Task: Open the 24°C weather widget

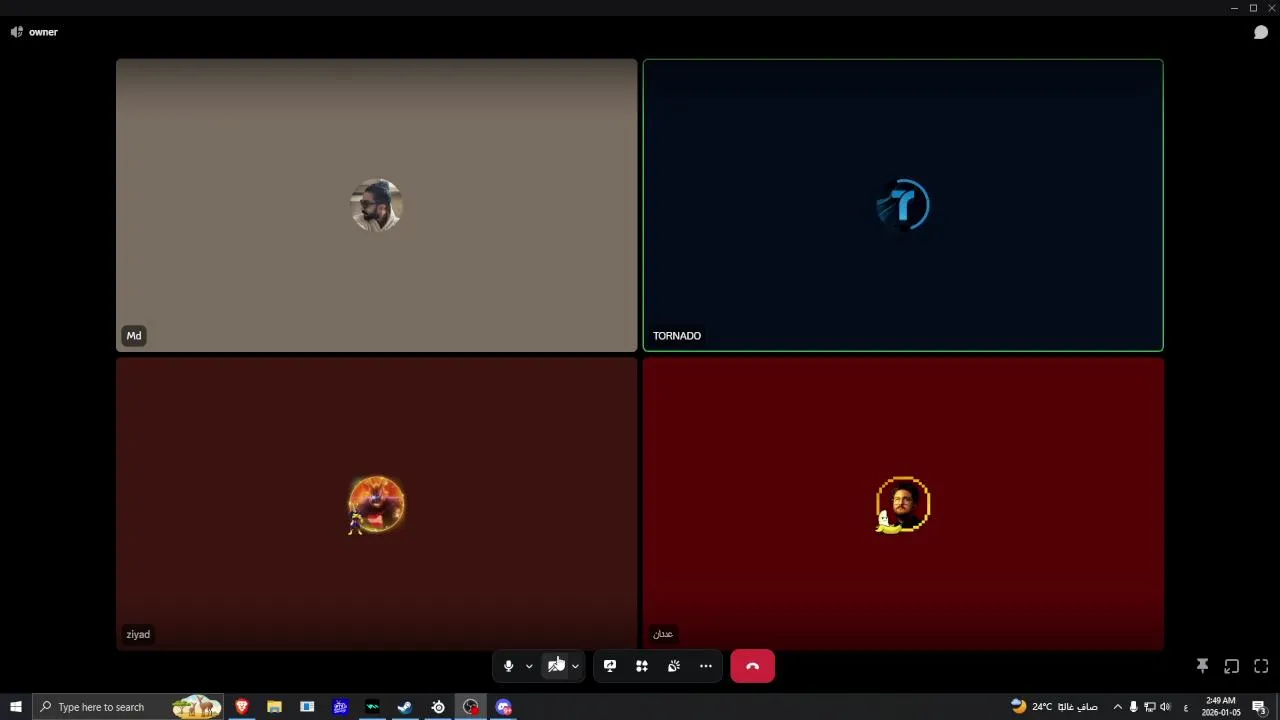Action: (x=1054, y=707)
